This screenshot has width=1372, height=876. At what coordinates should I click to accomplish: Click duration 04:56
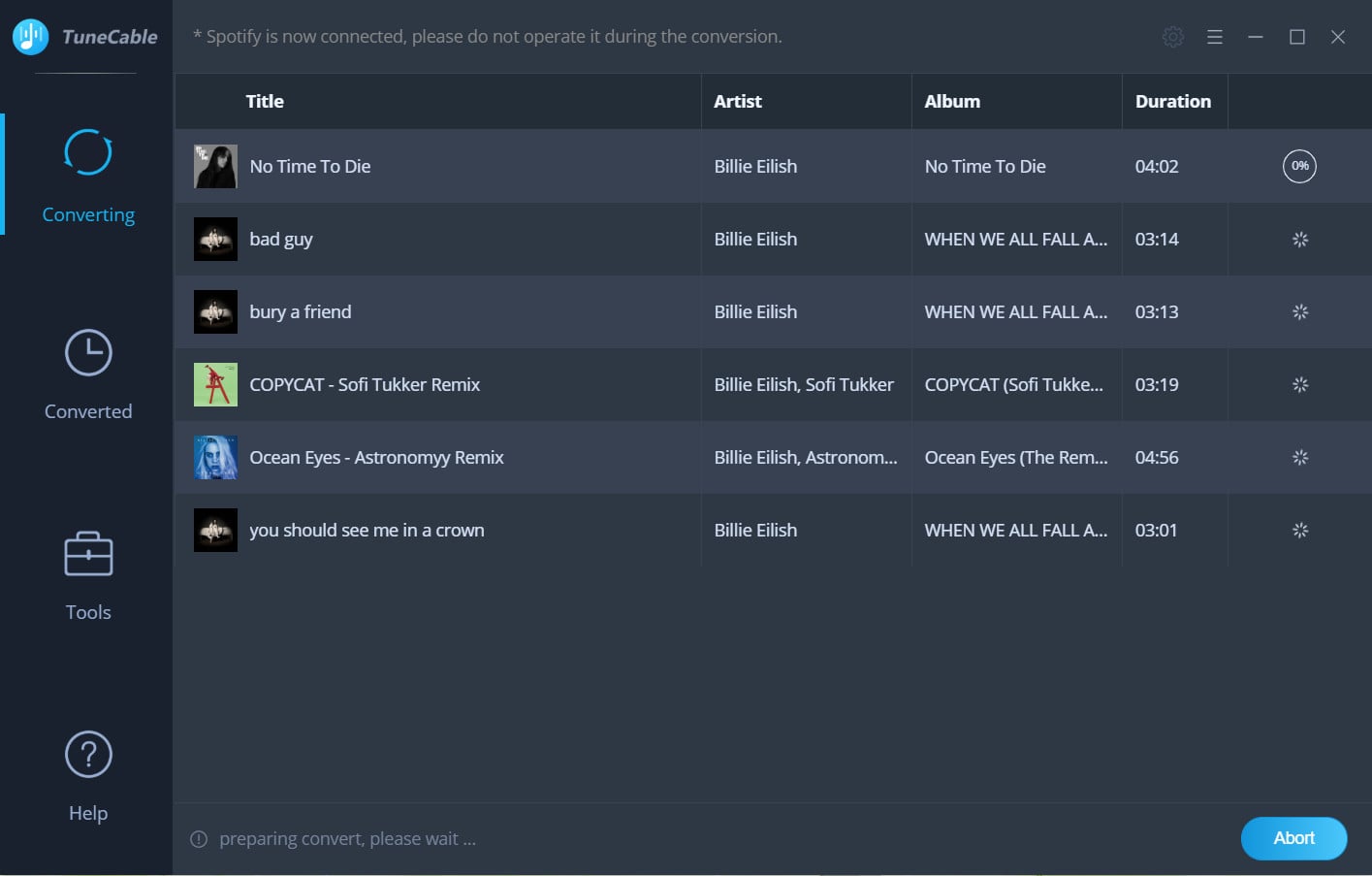pos(1157,457)
